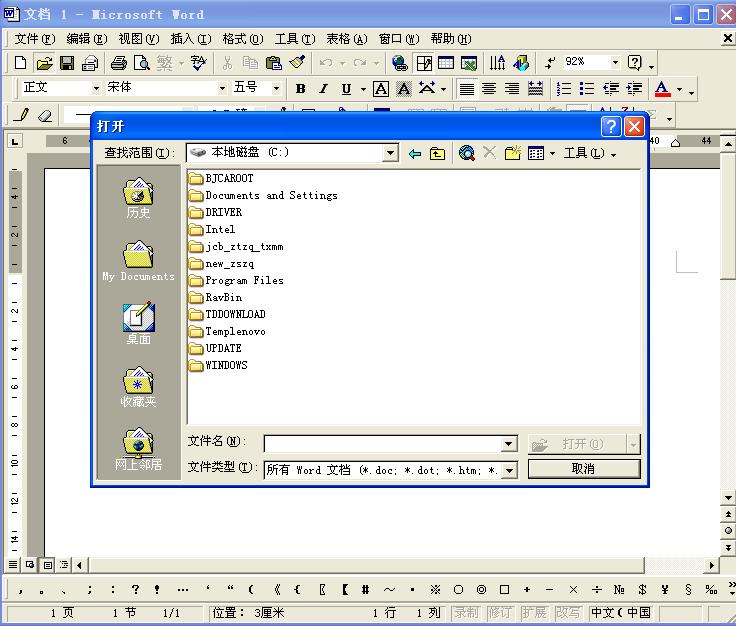Select the Program Files folder
This screenshot has height=626, width=736.
[x=244, y=281]
